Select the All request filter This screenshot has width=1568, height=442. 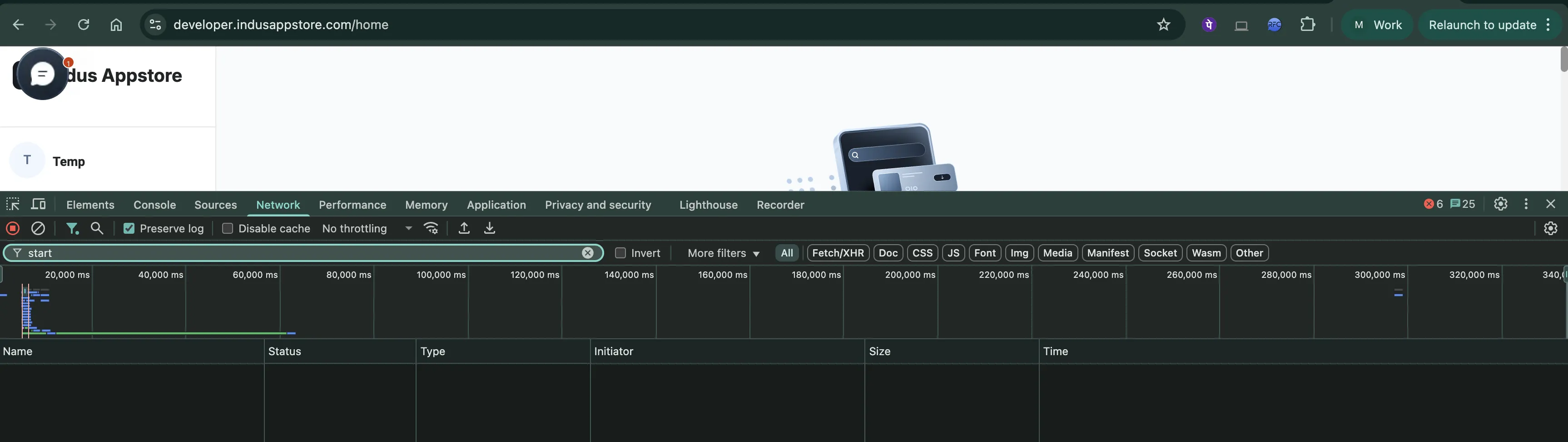(x=787, y=253)
